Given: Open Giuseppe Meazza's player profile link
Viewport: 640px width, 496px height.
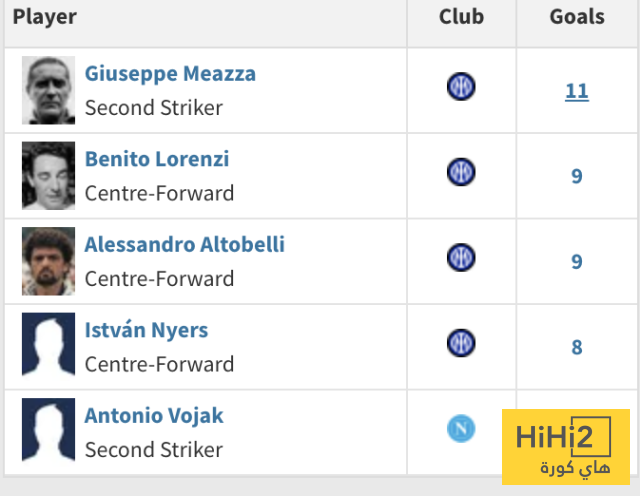Looking at the screenshot, I should (x=170, y=74).
